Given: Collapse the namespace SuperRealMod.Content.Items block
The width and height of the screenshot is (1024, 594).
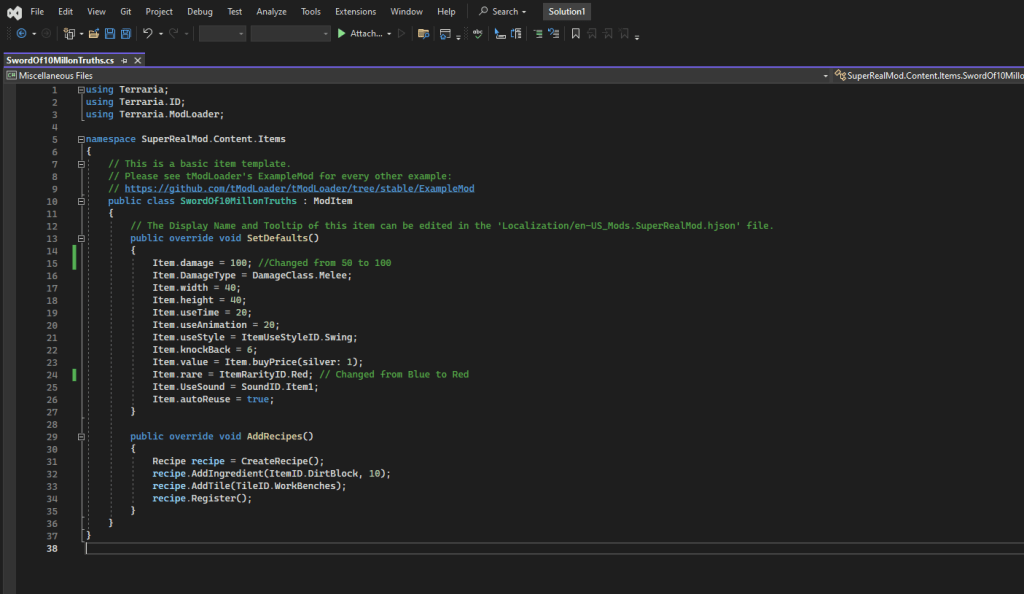Looking at the screenshot, I should point(81,139).
